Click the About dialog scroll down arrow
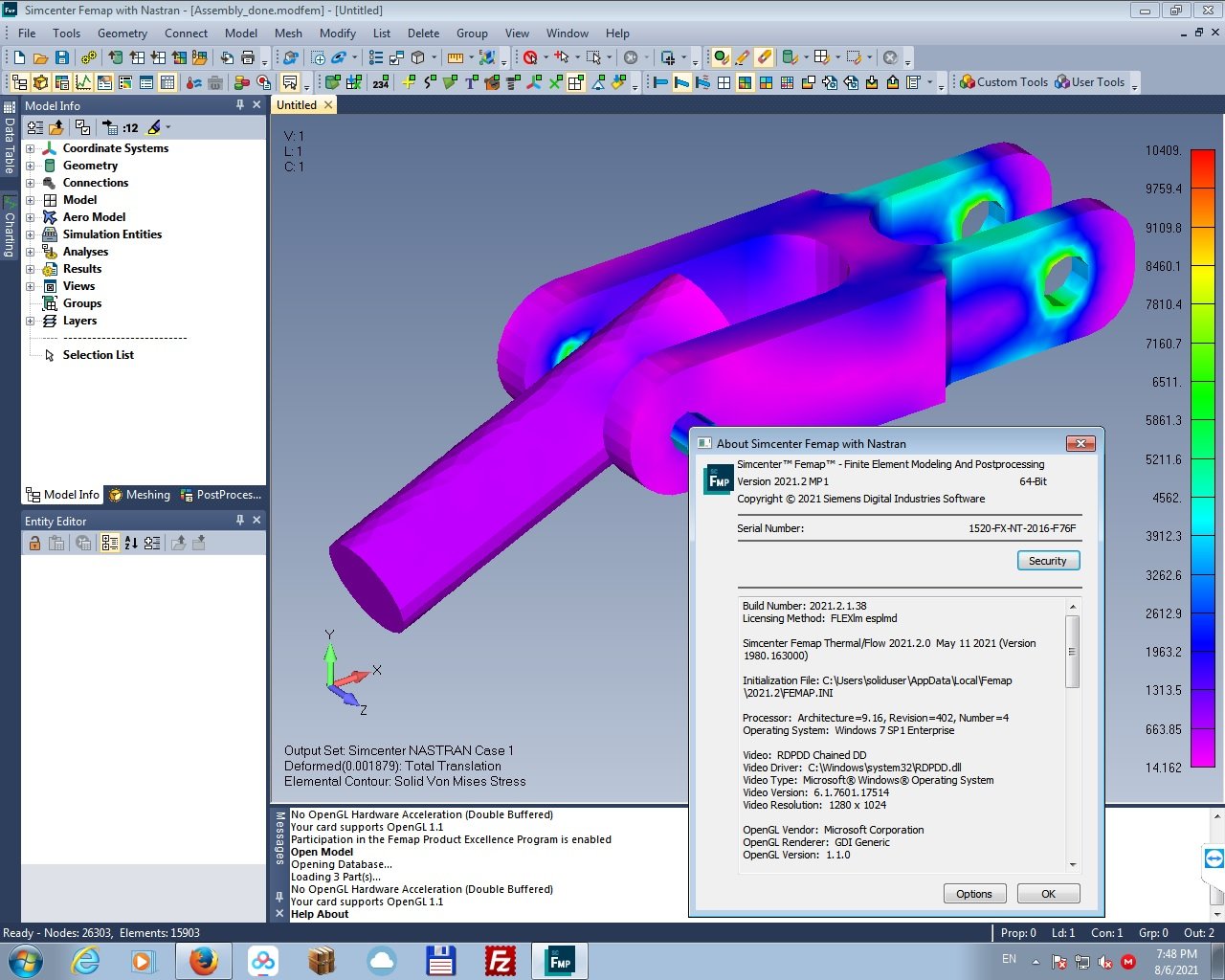This screenshot has height=980, width=1225. tap(1072, 864)
